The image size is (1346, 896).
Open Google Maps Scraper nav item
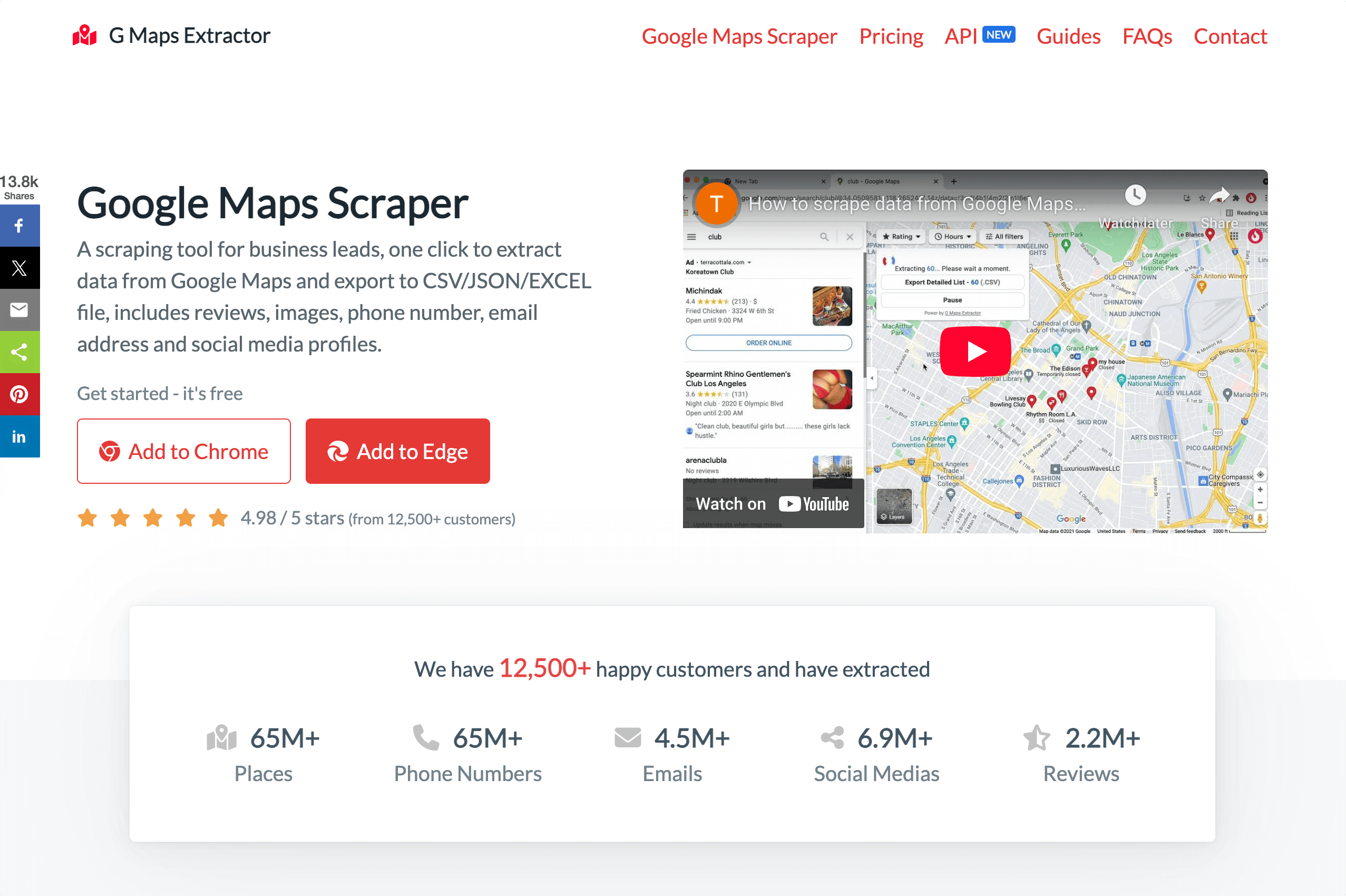(739, 36)
